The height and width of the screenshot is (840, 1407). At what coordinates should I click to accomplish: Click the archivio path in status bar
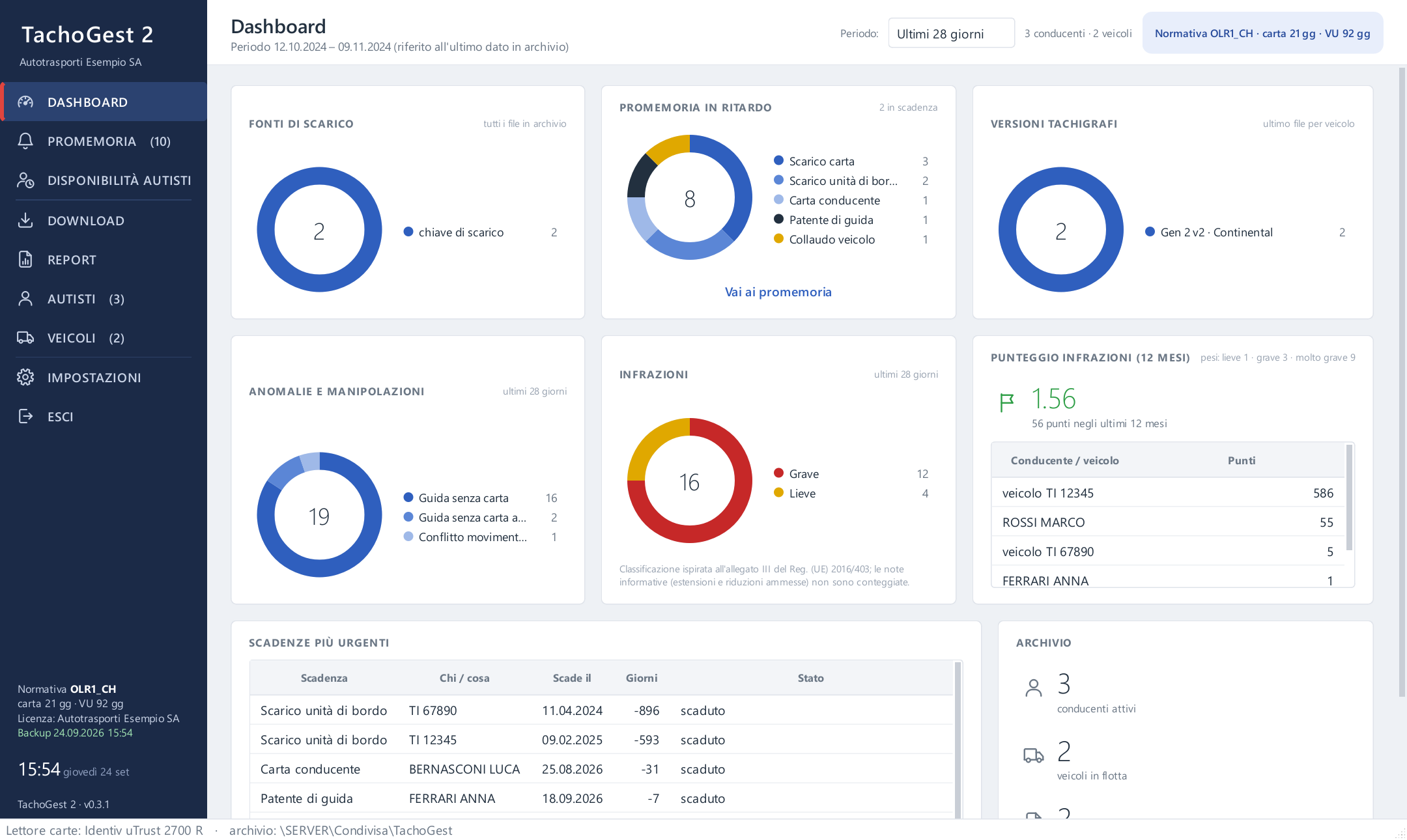tap(341, 830)
